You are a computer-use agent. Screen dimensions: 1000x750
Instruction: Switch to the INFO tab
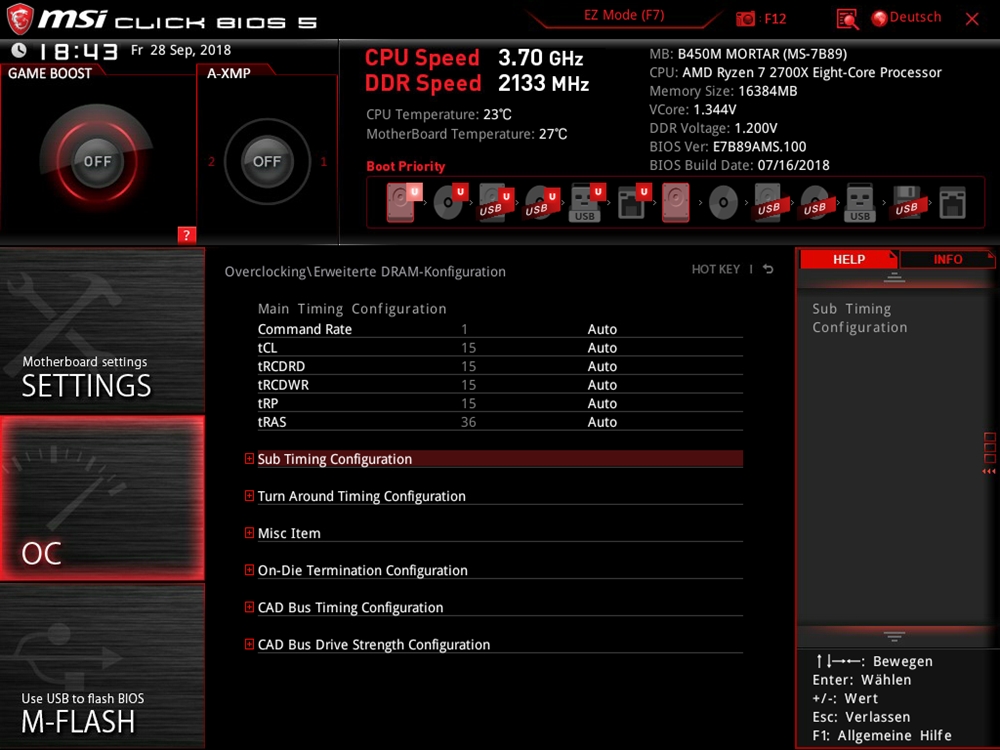(947, 259)
